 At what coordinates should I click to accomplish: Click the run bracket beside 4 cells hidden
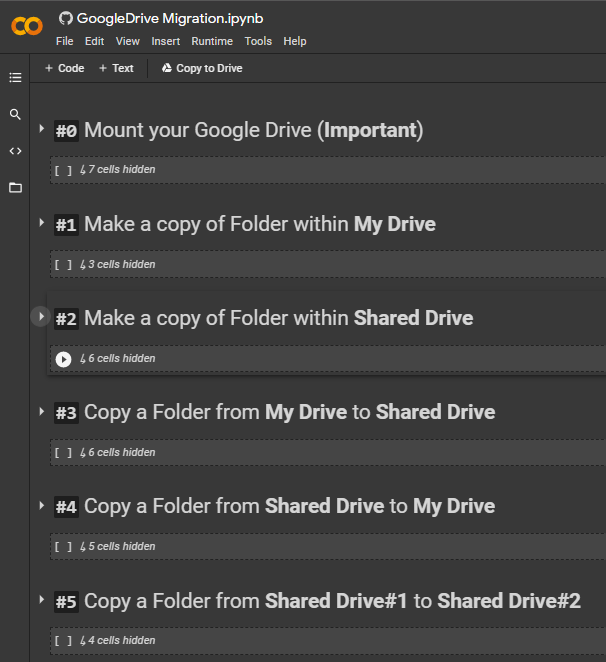(63, 641)
